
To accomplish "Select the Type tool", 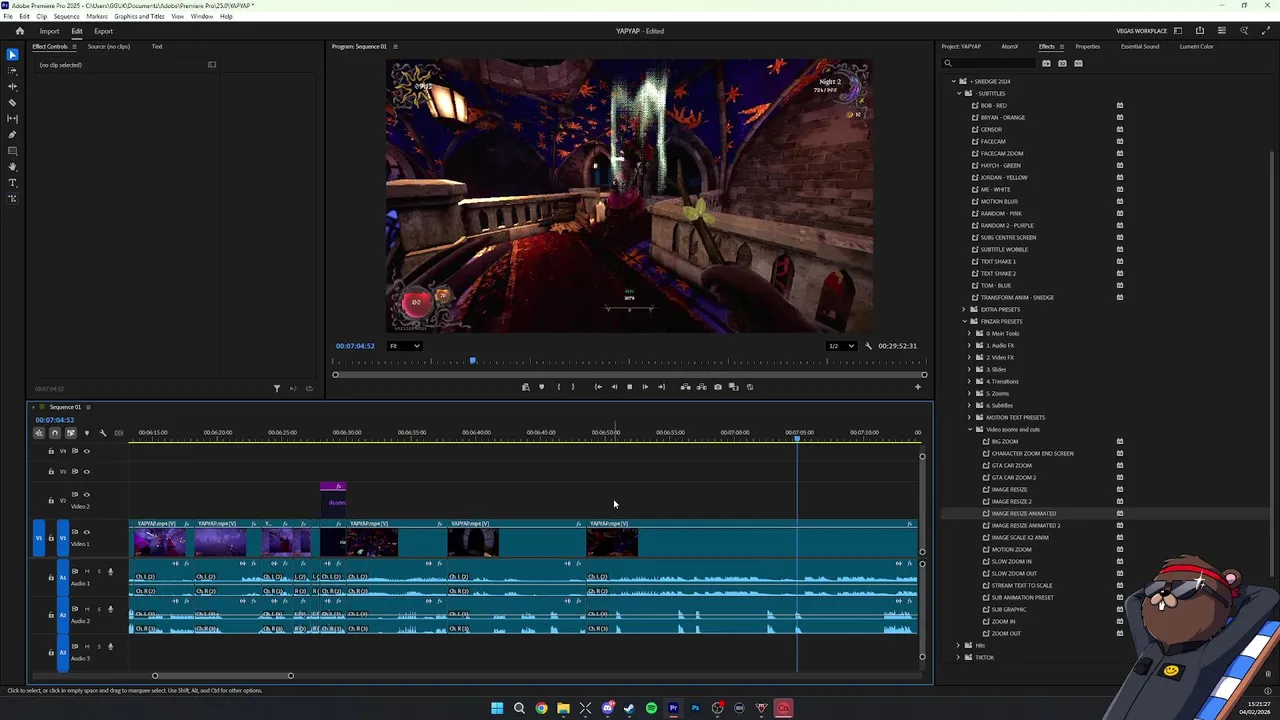I will [x=12, y=183].
